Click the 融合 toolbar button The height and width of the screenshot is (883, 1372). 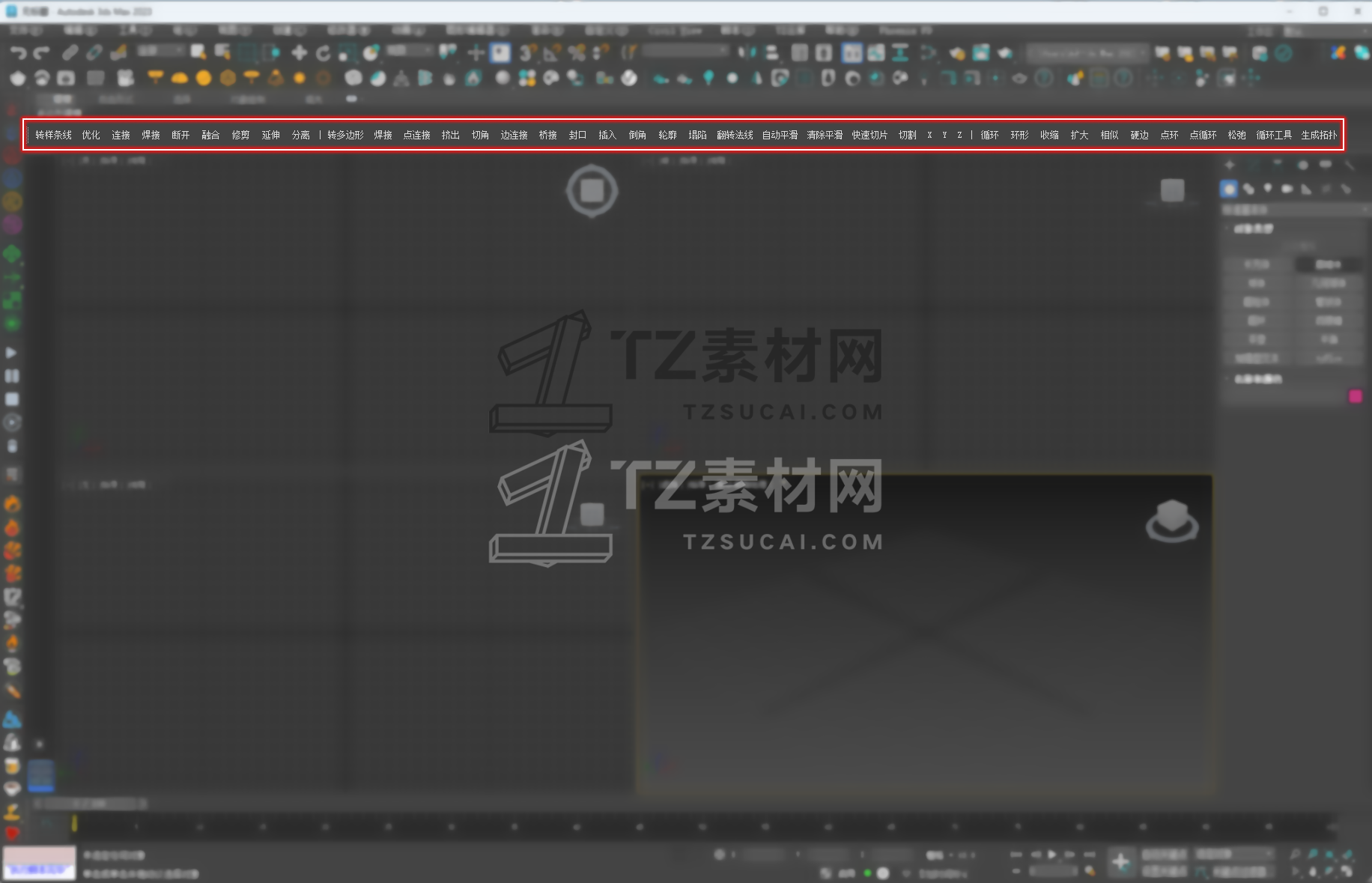coord(211,136)
